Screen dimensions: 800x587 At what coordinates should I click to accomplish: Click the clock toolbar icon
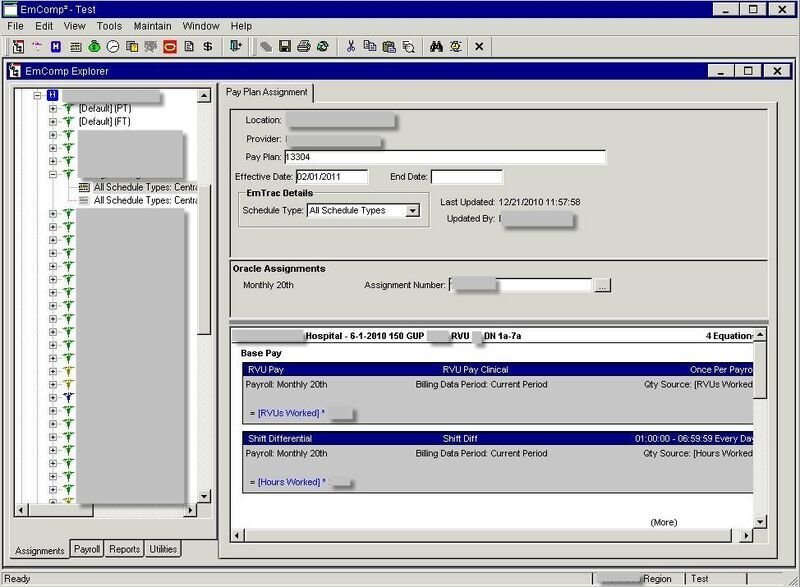coord(113,47)
